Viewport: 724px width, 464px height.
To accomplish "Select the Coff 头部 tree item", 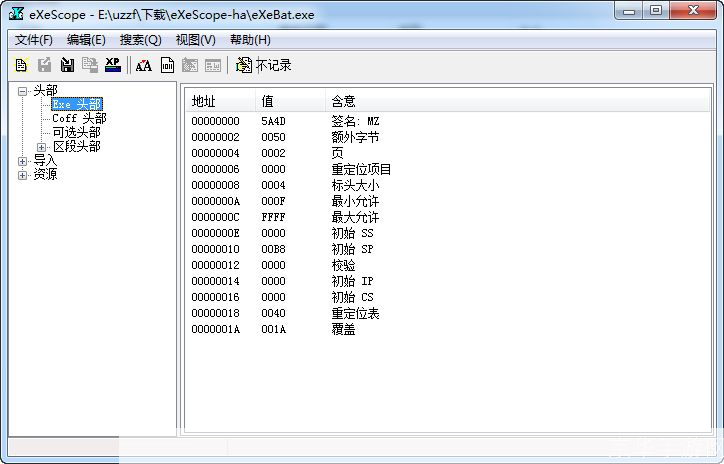I will click(x=79, y=119).
